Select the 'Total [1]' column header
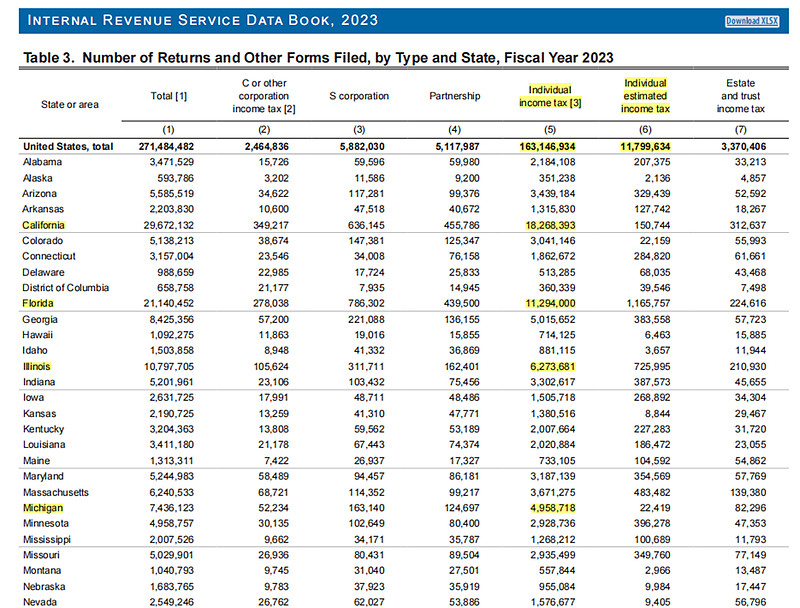 [x=169, y=96]
